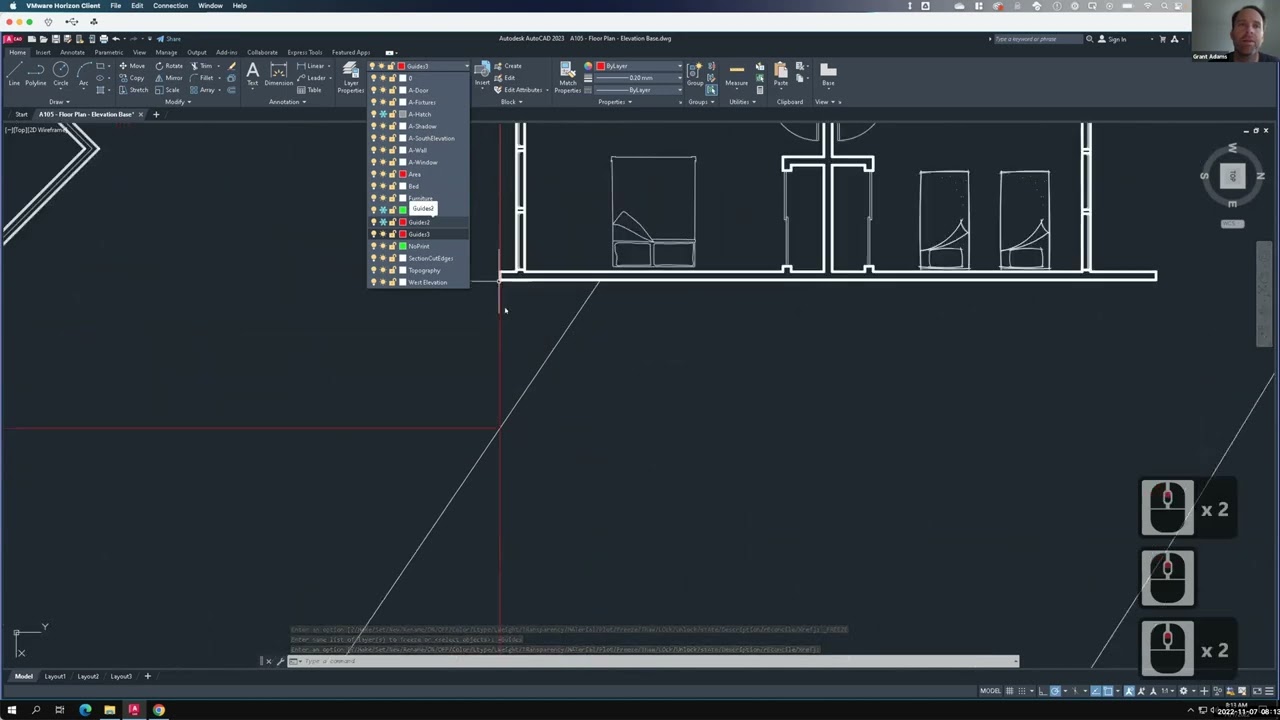Click the Leader button
1280x720 pixels.
[x=313, y=78]
